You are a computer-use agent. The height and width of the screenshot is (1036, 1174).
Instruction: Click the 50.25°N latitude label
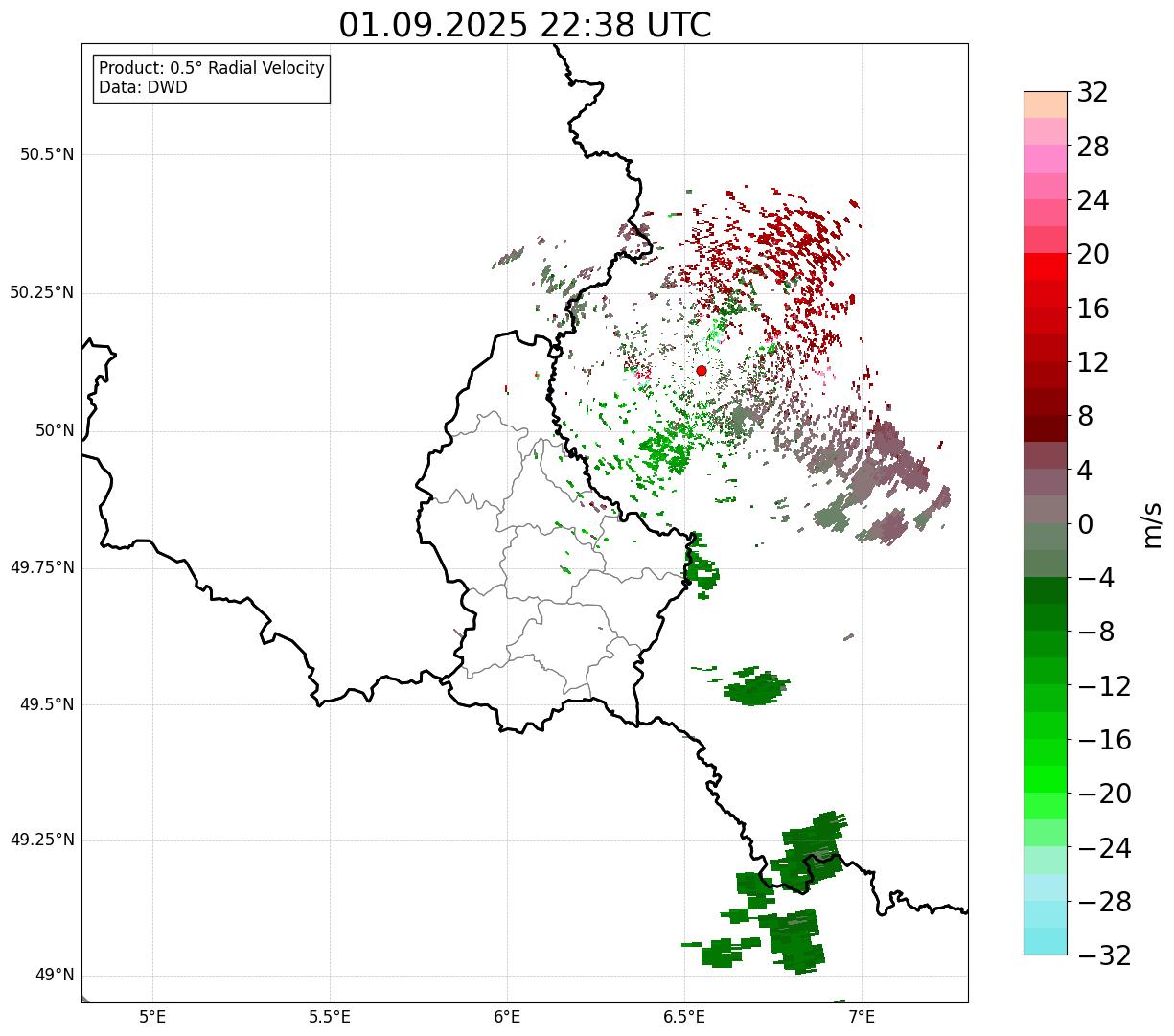[x=42, y=292]
